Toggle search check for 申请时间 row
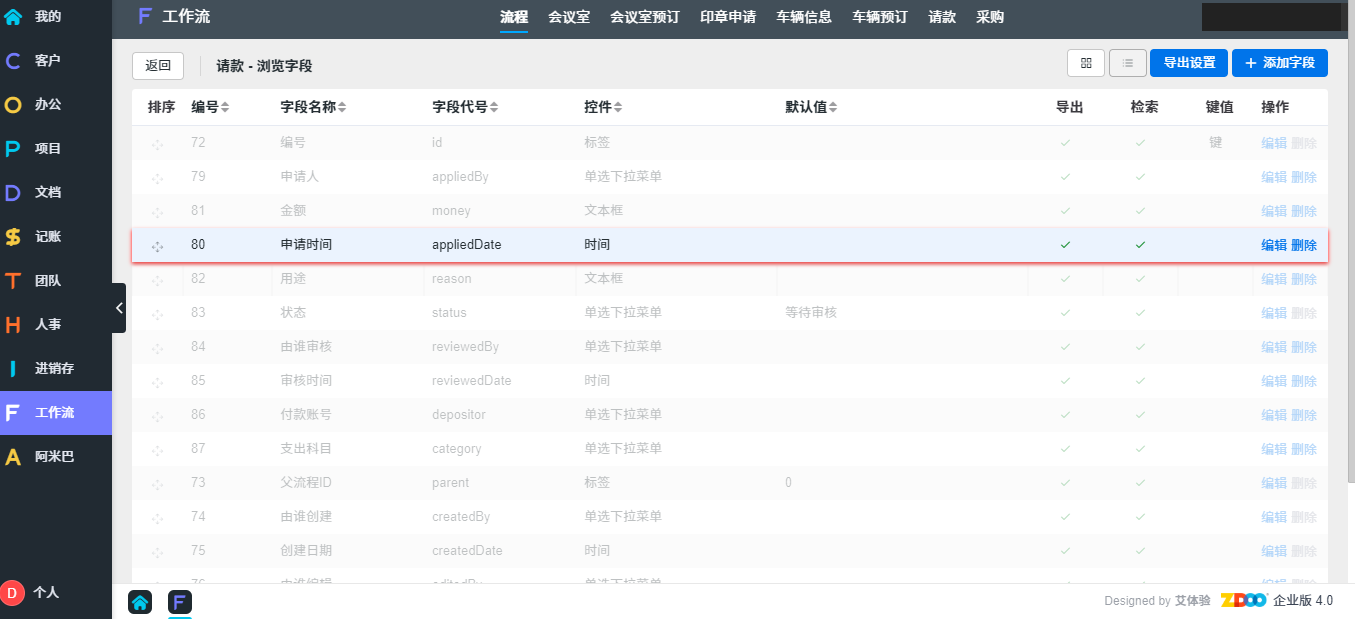1355x619 pixels. pyautogui.click(x=1140, y=244)
